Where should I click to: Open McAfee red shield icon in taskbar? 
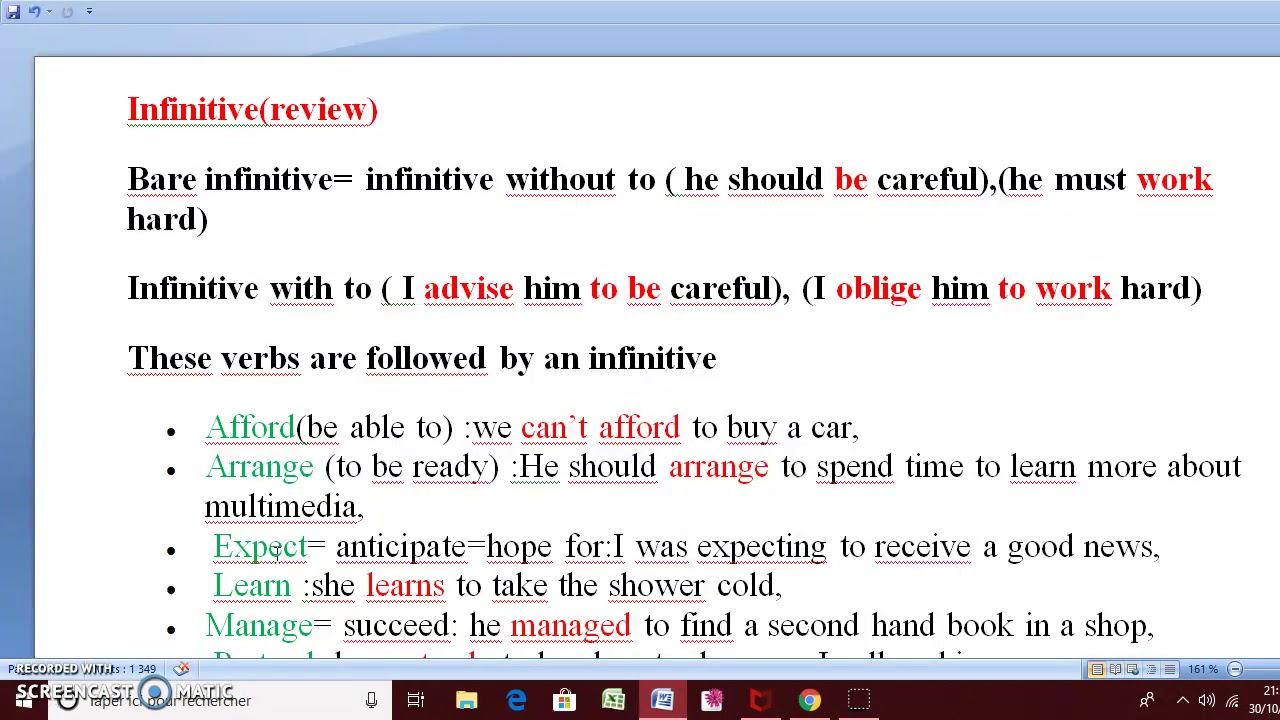tap(760, 700)
